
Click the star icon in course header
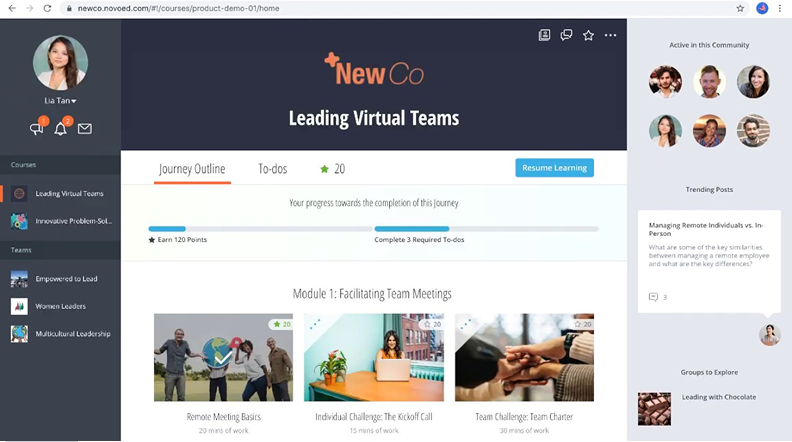[x=588, y=35]
